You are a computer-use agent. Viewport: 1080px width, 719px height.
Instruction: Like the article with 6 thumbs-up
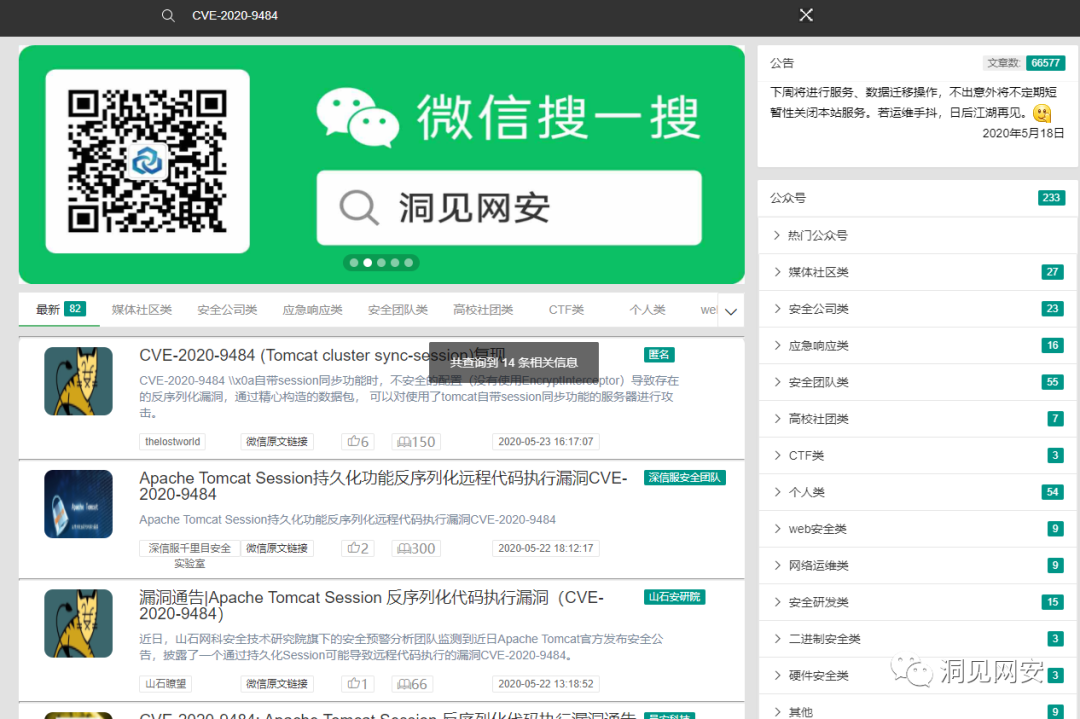click(x=358, y=441)
